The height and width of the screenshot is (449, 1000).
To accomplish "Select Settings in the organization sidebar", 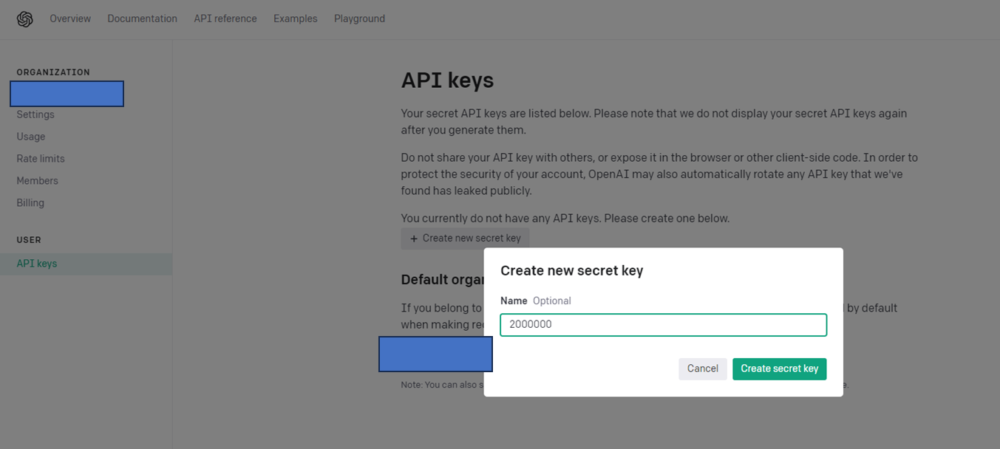I will click(35, 115).
